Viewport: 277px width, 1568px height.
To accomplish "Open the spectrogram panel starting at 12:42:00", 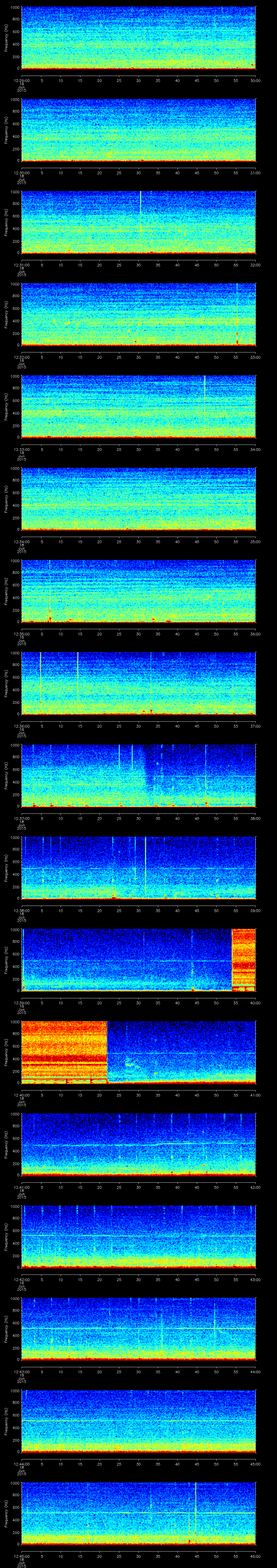I will (x=138, y=1237).
